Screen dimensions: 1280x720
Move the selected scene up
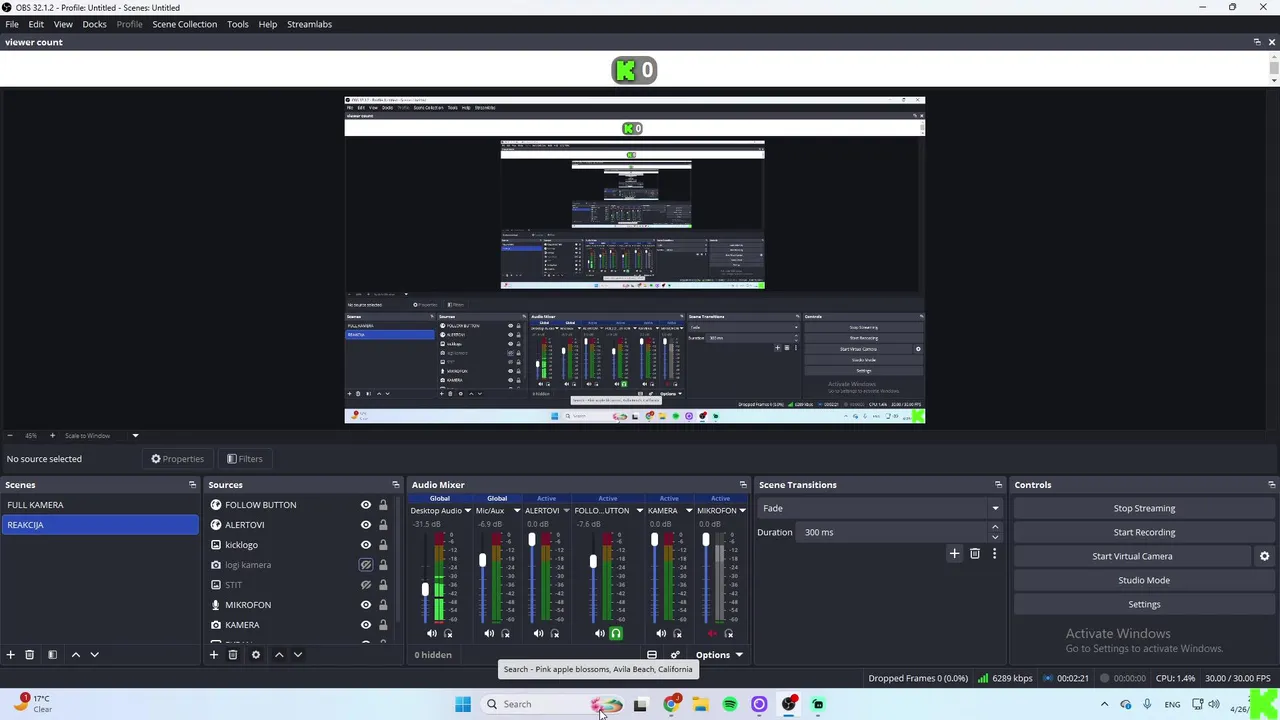75,655
